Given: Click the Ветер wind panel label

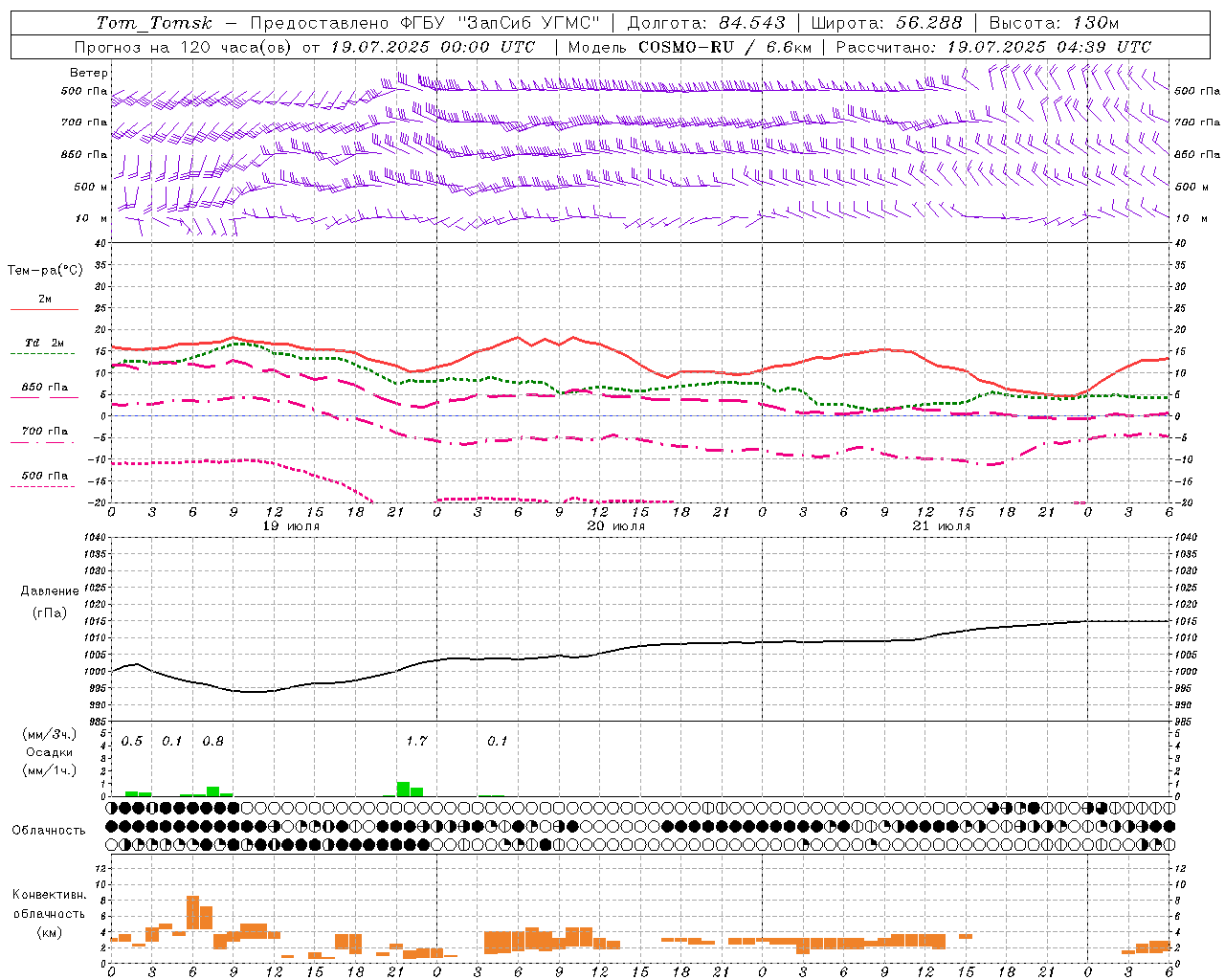Looking at the screenshot, I should (89, 73).
